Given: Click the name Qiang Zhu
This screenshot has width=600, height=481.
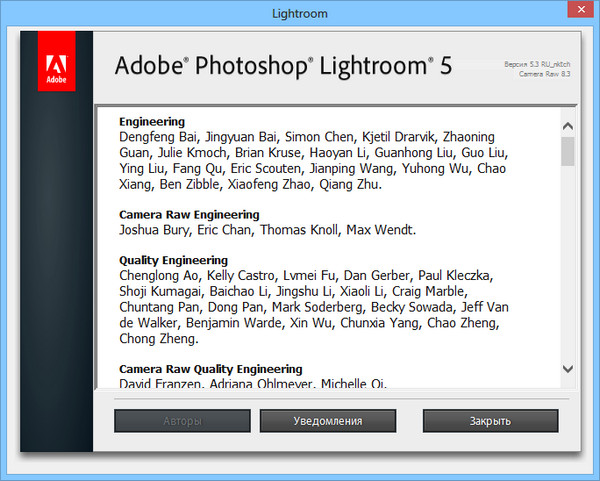Looking at the screenshot, I should (x=348, y=184).
